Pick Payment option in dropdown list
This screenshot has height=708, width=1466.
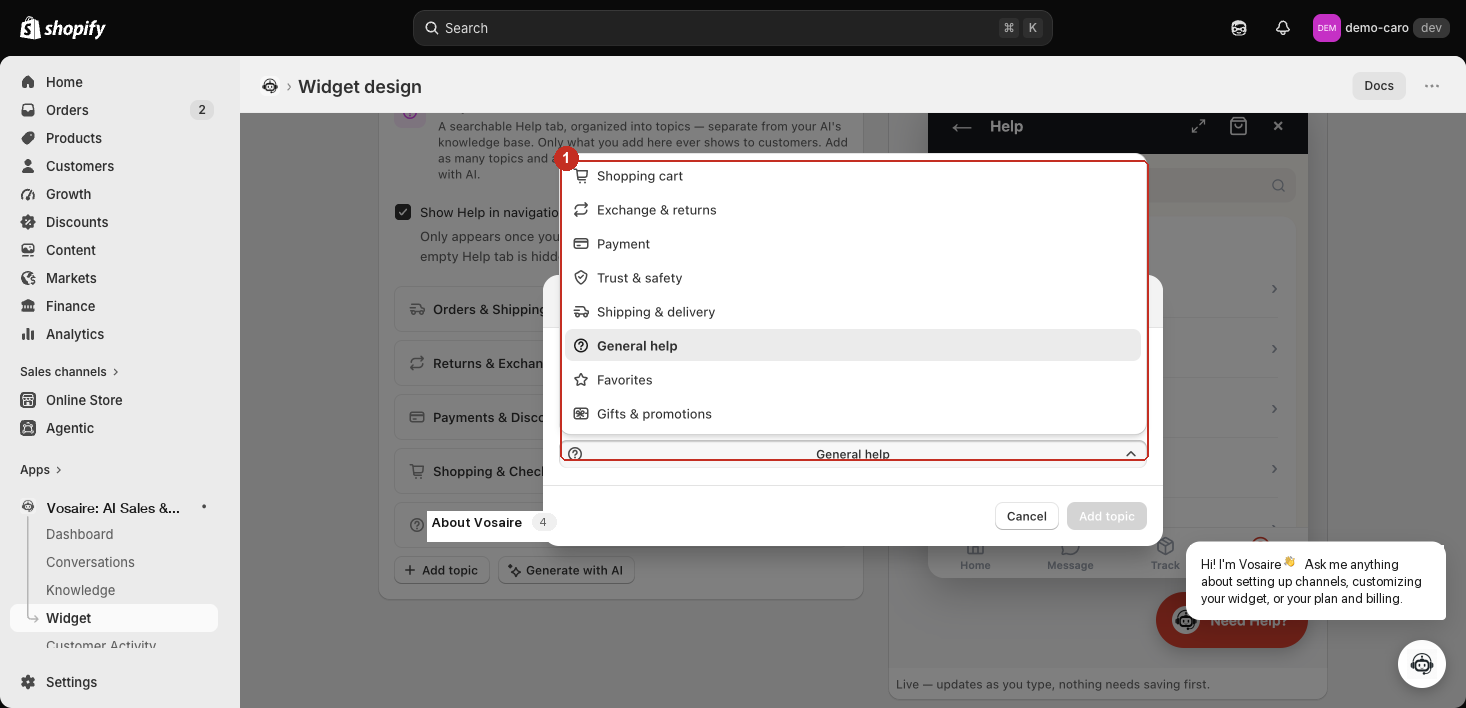point(853,244)
